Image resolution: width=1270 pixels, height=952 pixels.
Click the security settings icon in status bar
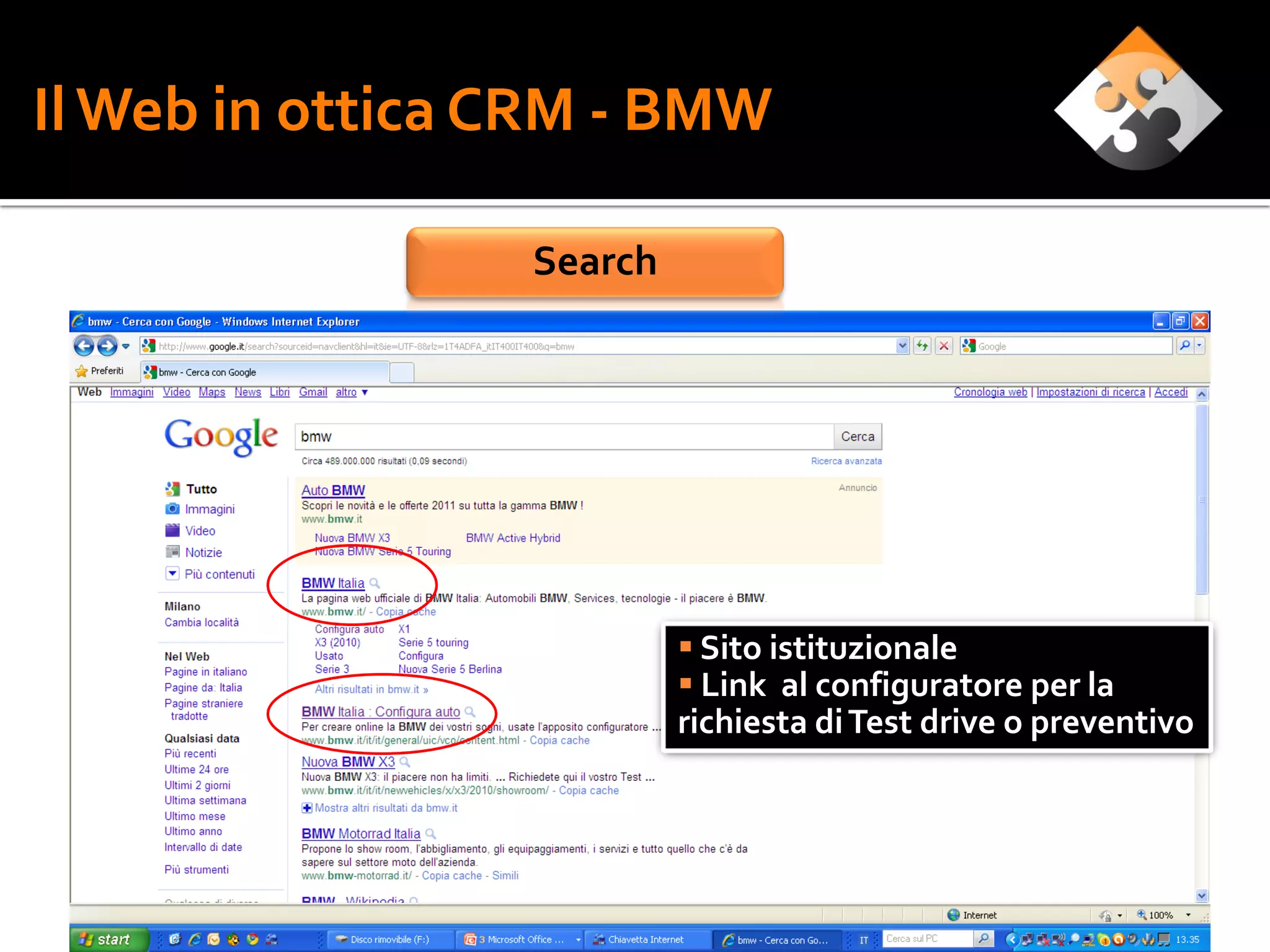tap(1105, 915)
